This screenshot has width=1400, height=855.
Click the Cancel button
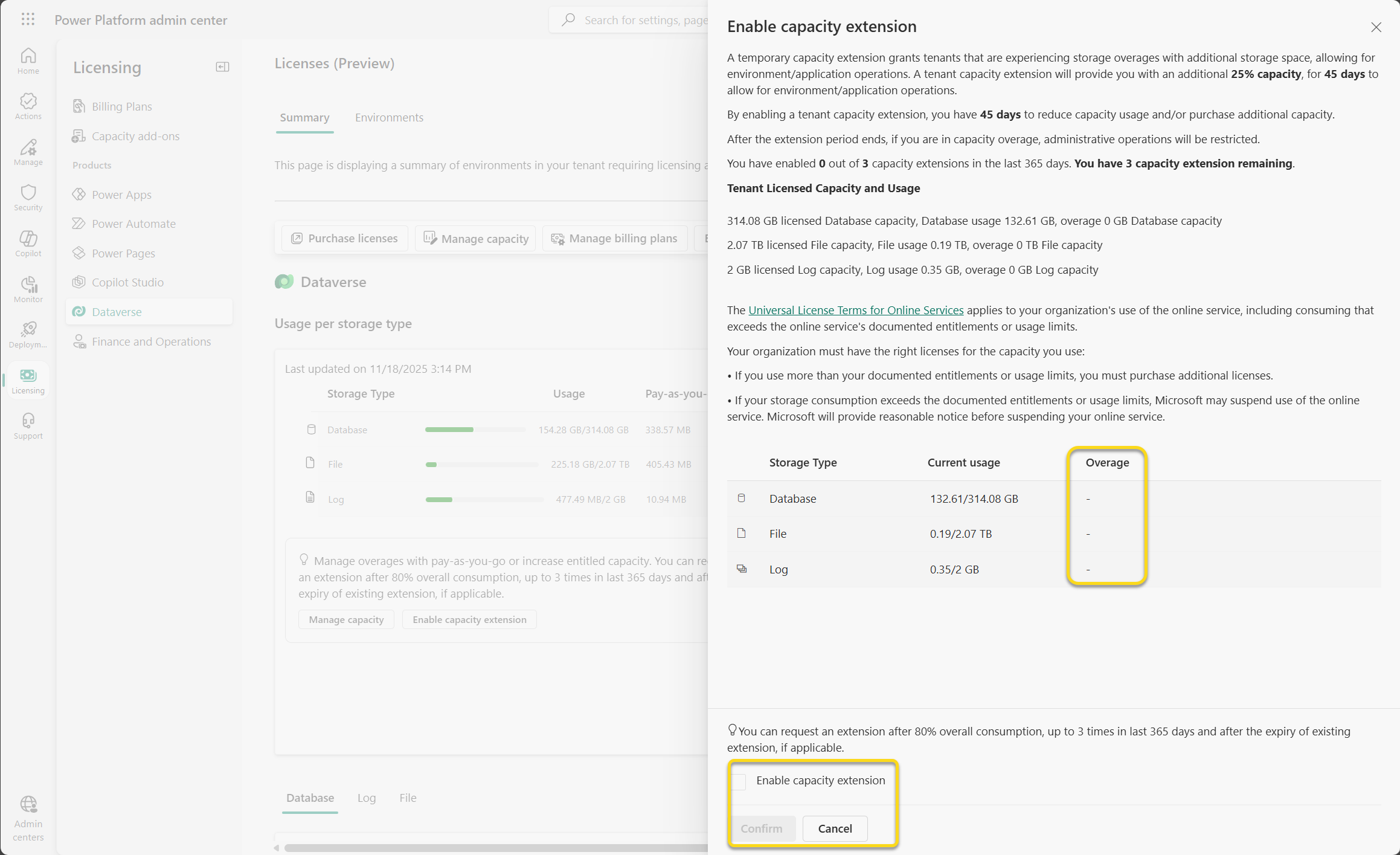click(835, 828)
